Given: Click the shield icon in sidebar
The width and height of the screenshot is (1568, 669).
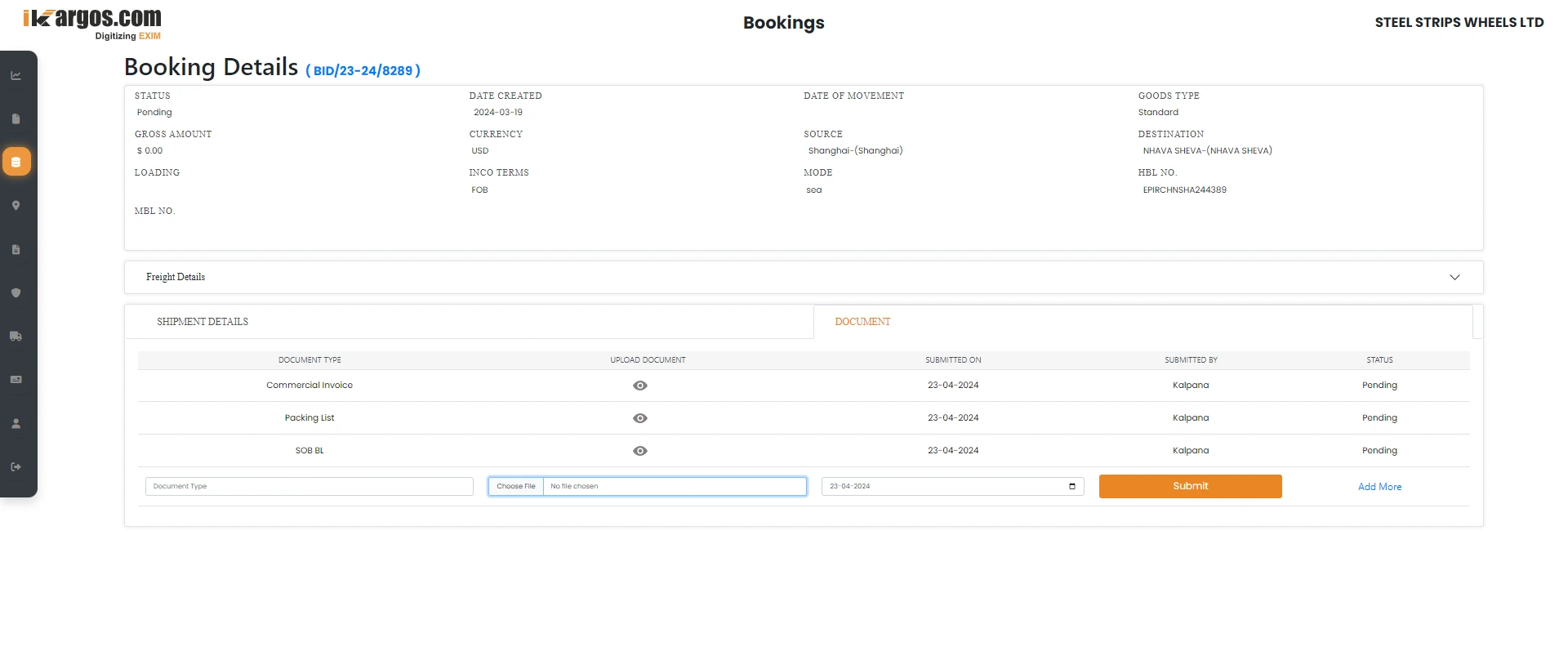Looking at the screenshot, I should 16,292.
